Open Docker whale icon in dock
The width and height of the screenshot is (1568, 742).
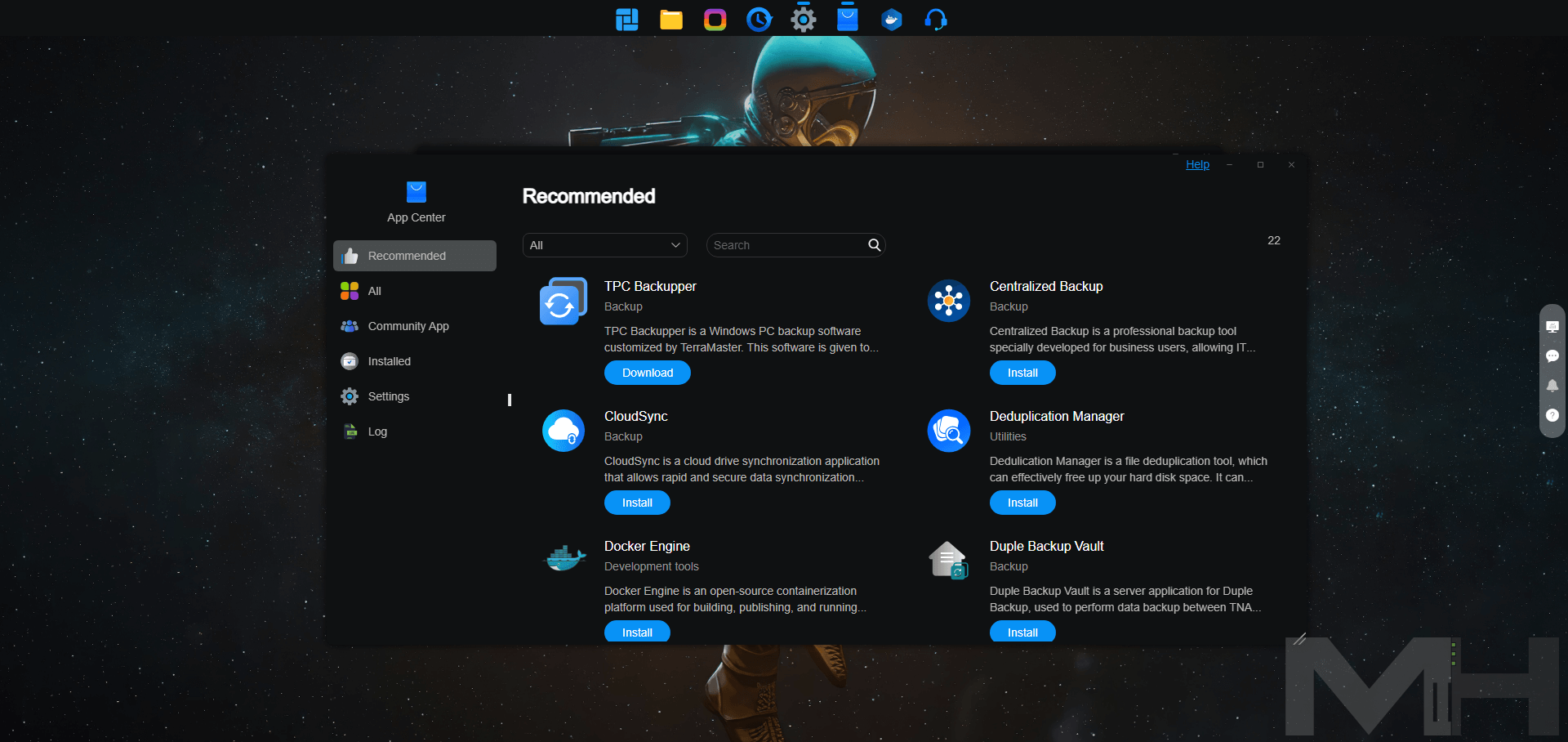pos(892,19)
